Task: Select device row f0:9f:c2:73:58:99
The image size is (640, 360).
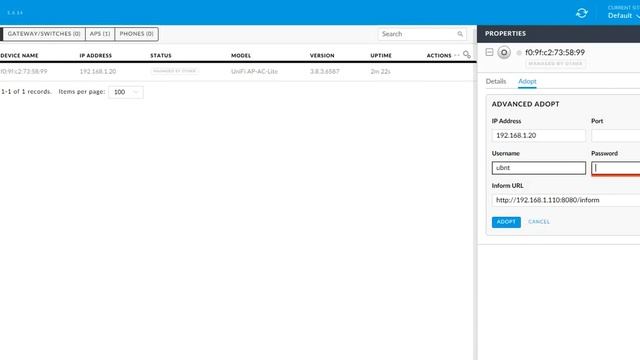Action: tap(238, 71)
